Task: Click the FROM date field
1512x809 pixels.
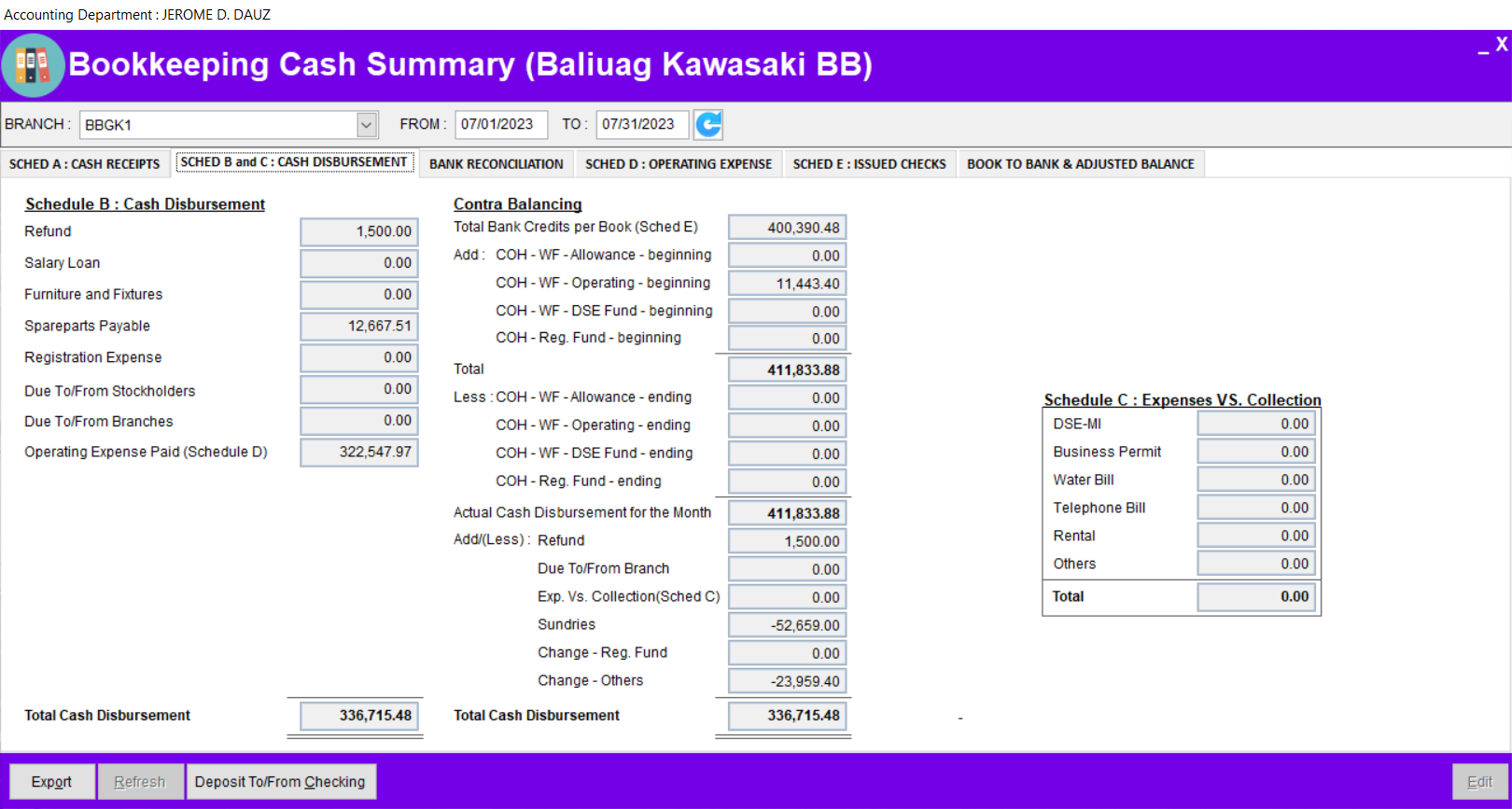Action: (501, 124)
